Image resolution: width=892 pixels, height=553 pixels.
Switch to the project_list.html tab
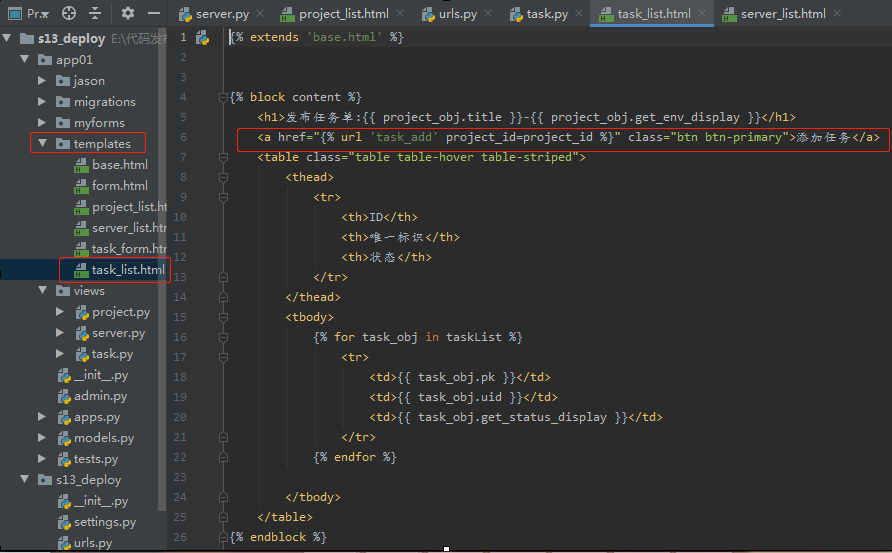[x=343, y=14]
